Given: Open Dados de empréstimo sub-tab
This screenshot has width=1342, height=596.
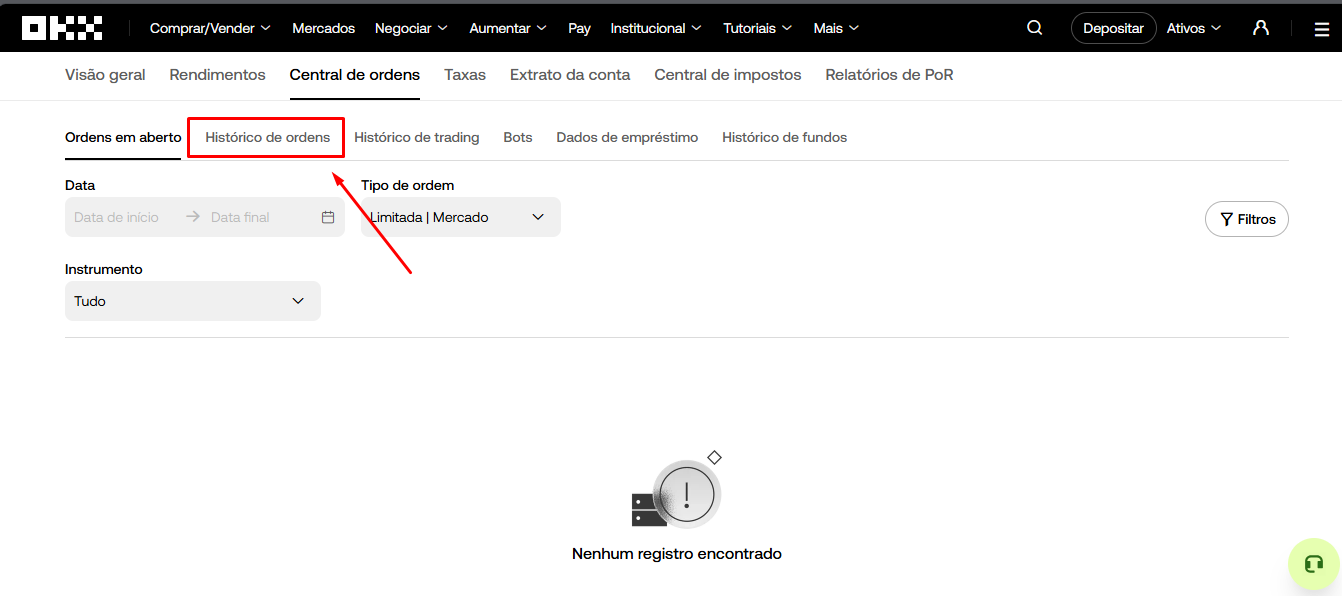Looking at the screenshot, I should click(x=627, y=137).
